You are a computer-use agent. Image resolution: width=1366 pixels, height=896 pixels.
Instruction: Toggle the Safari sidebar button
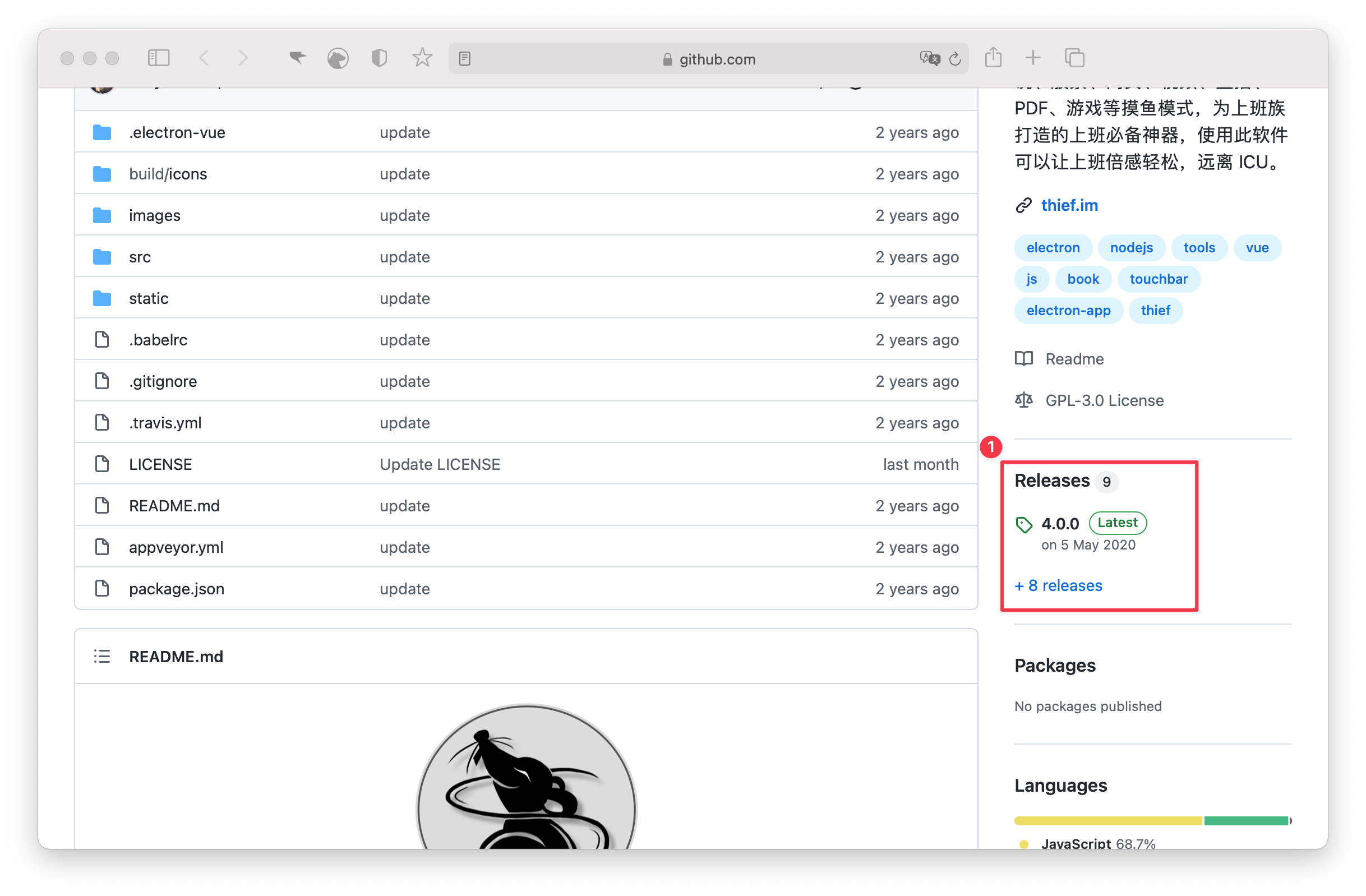(x=159, y=58)
